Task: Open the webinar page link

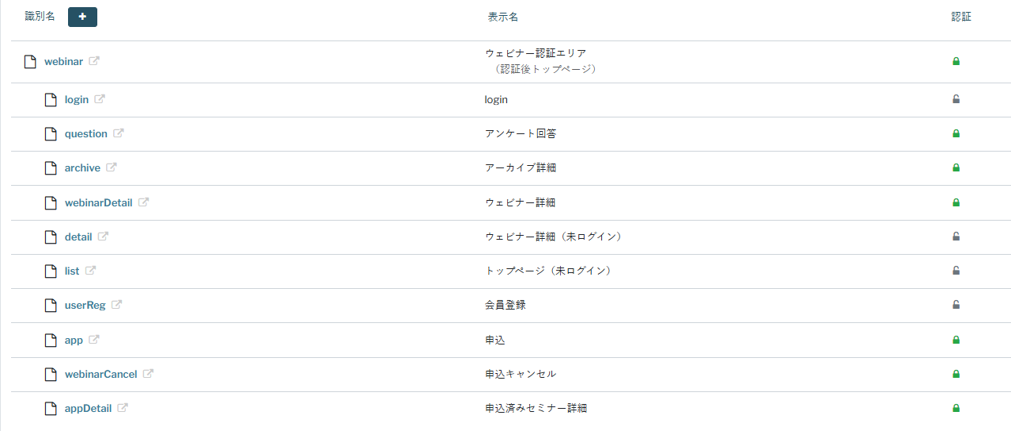Action: [x=63, y=61]
